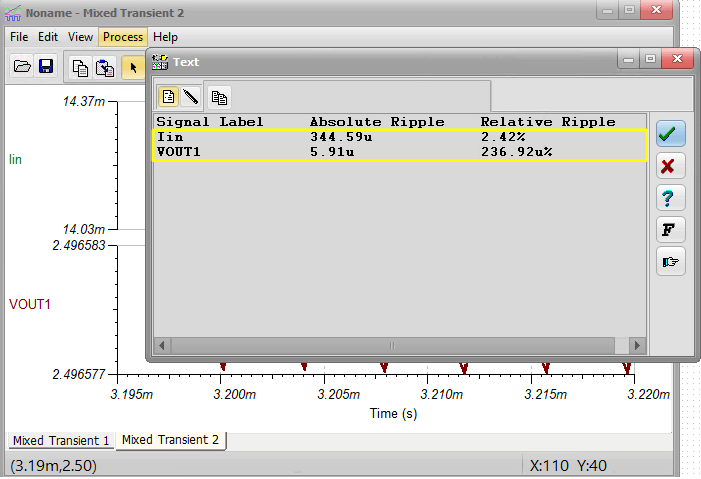
Task: Open help with the question mark button
Action: click(670, 198)
